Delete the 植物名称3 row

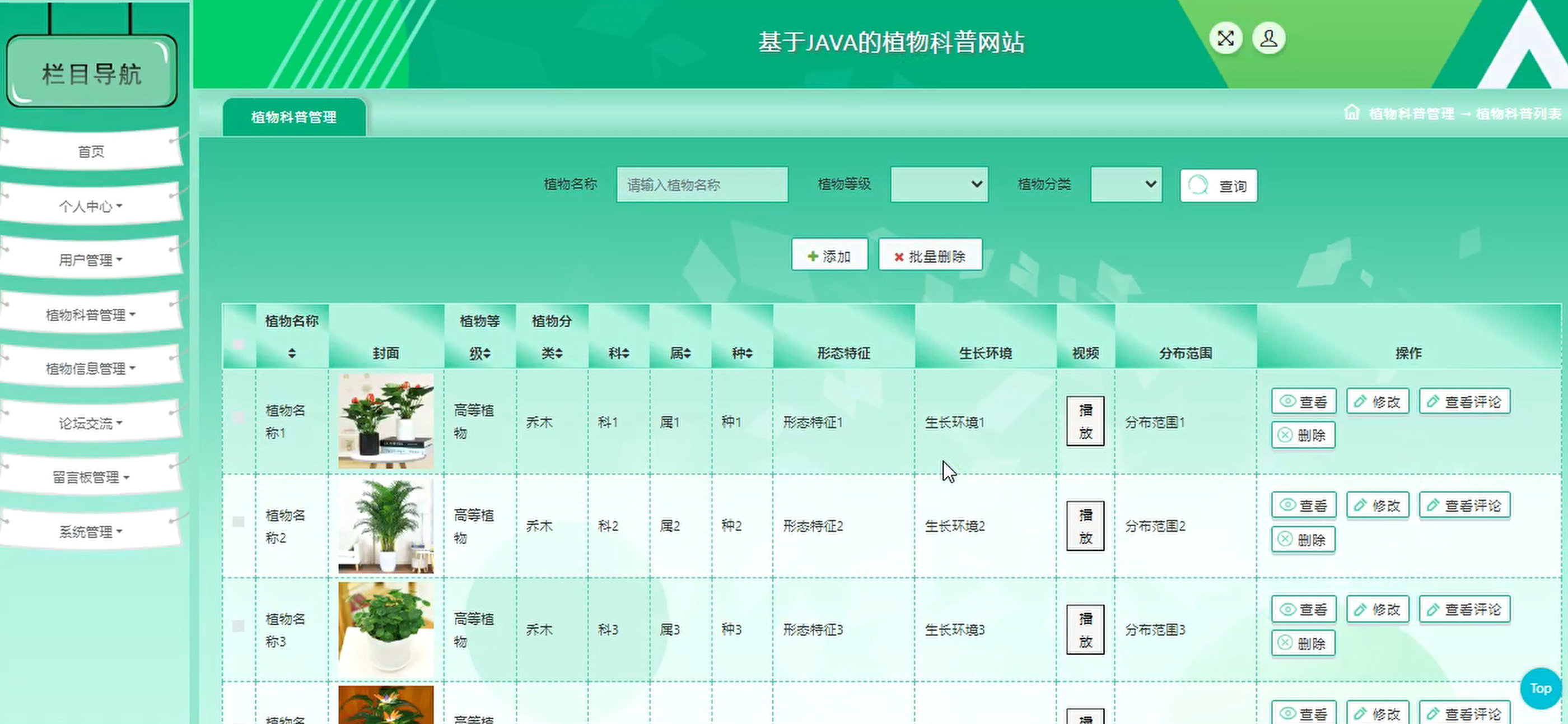[x=1303, y=643]
